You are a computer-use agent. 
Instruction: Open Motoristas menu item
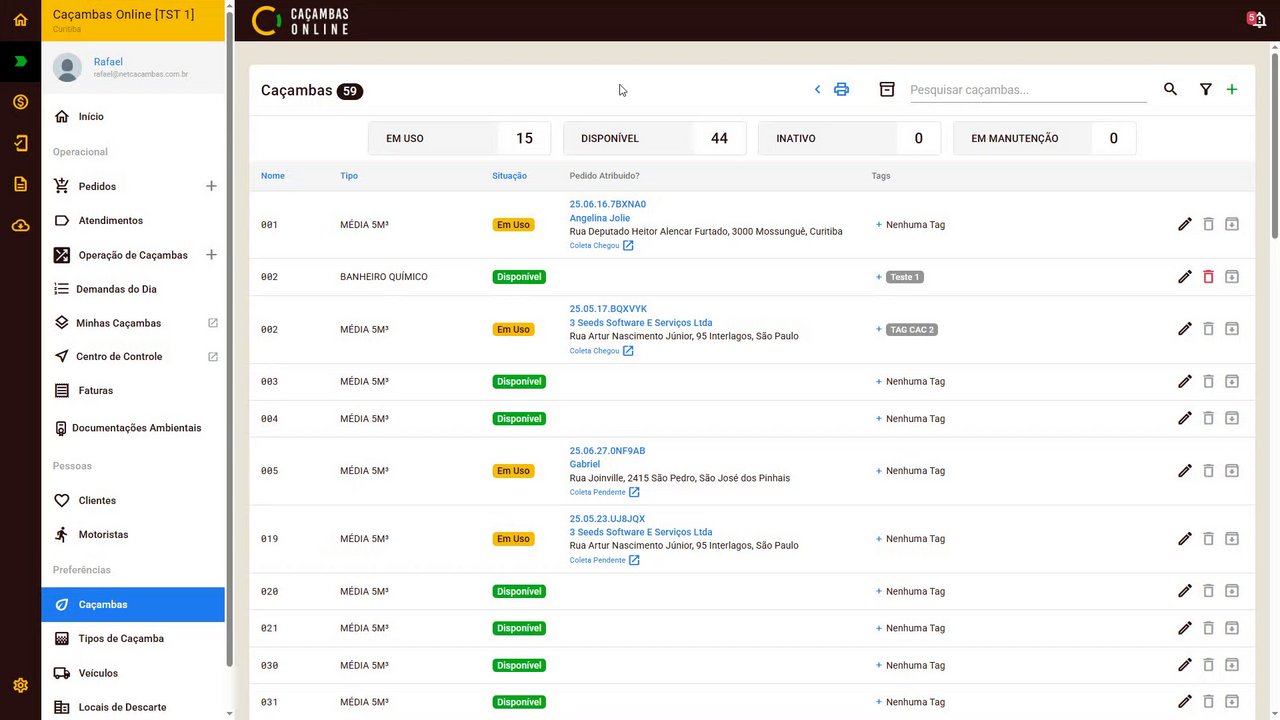point(133,534)
